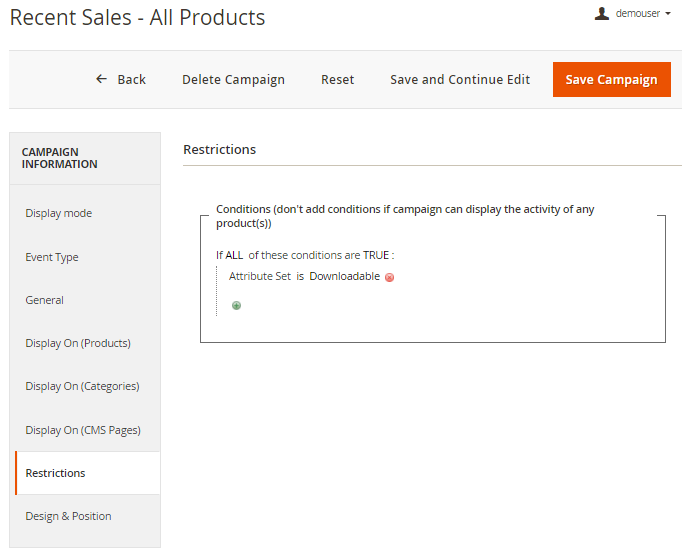Switch to the Event Type tab

click(x=52, y=257)
